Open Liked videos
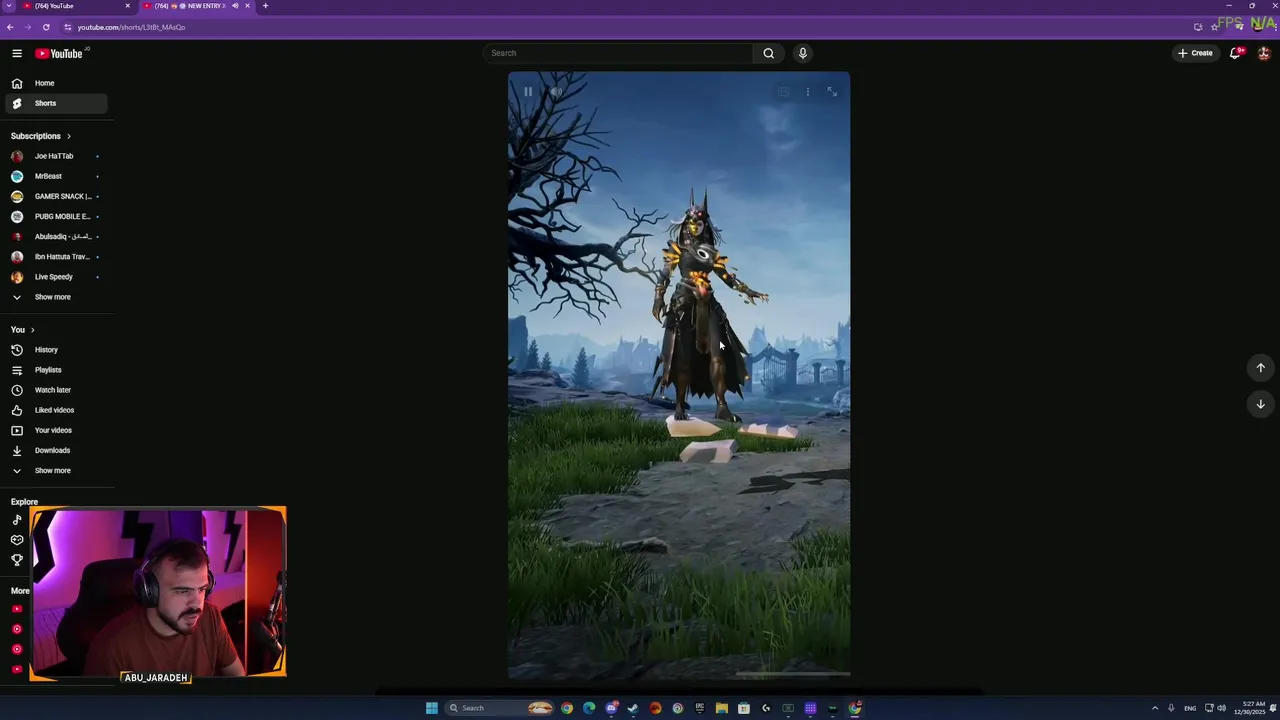1280x720 pixels. [55, 410]
